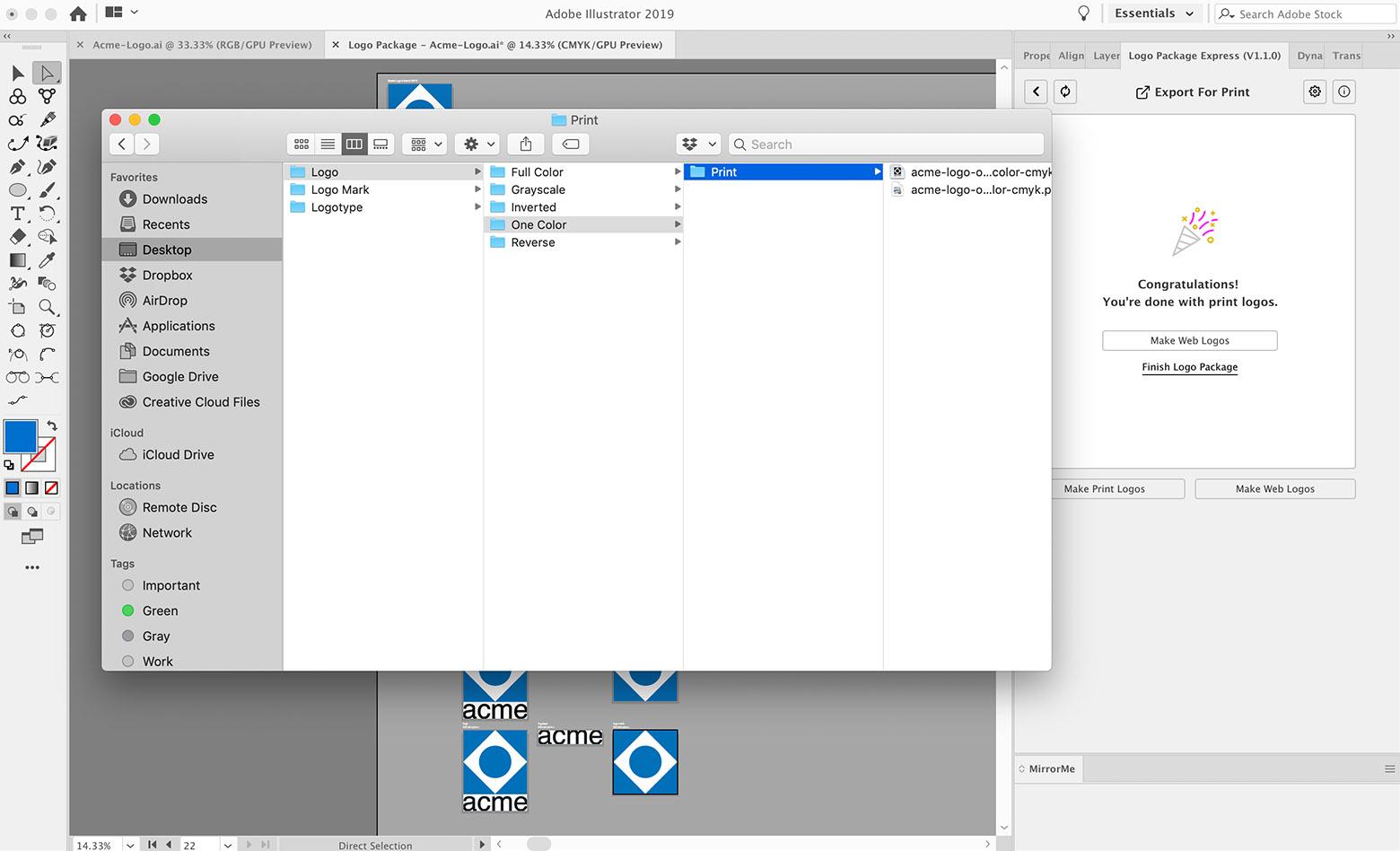Click the Edit Tags icon in Finder toolbar
The width and height of the screenshot is (1400, 851).
570,144
